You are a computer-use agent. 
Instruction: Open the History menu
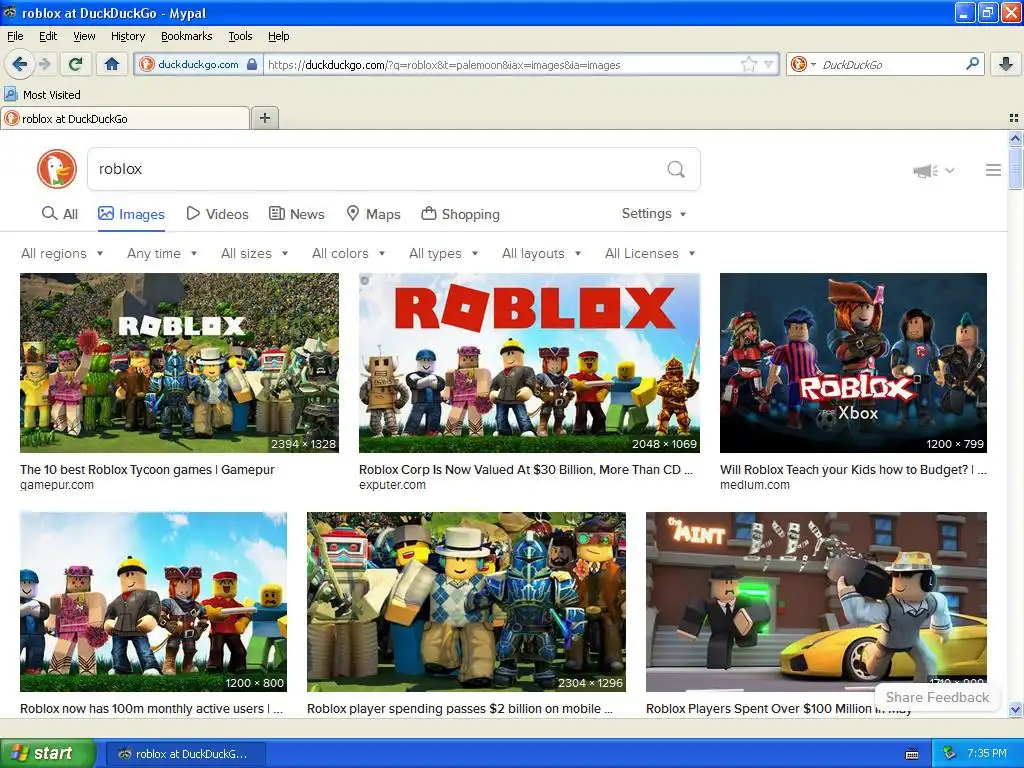coord(128,36)
